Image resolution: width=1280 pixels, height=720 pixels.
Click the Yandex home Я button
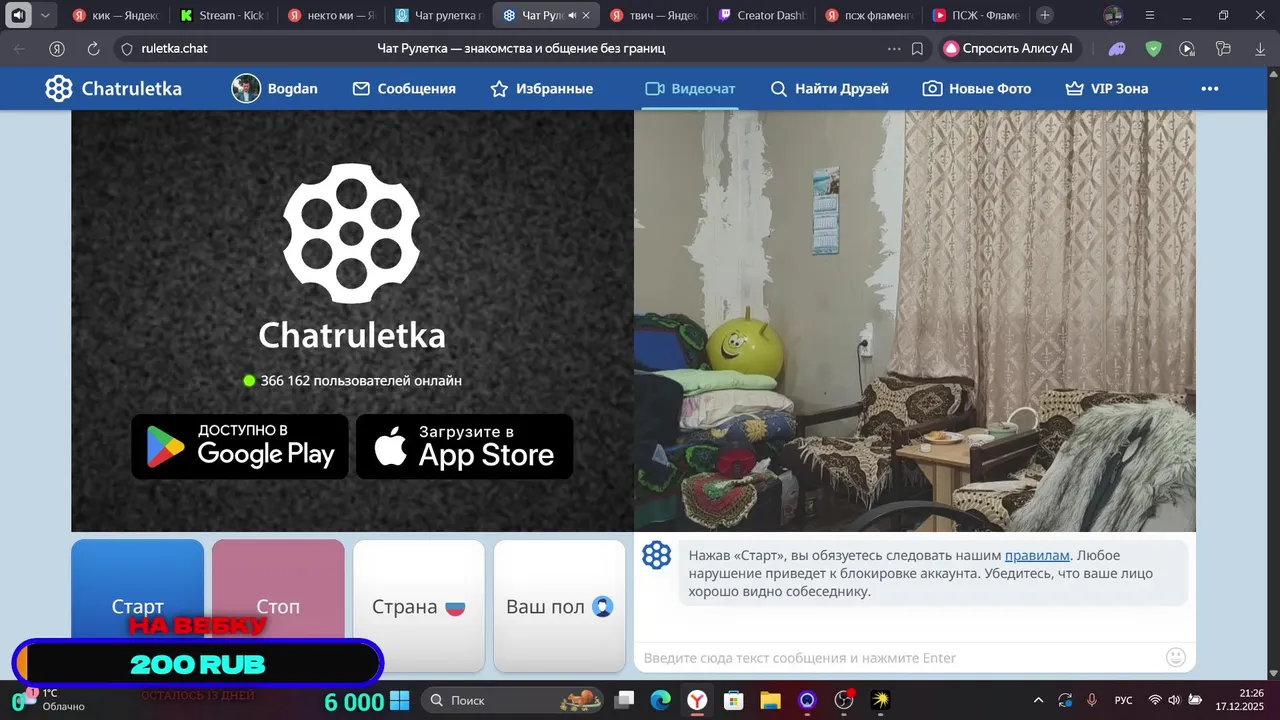pyautogui.click(x=57, y=48)
